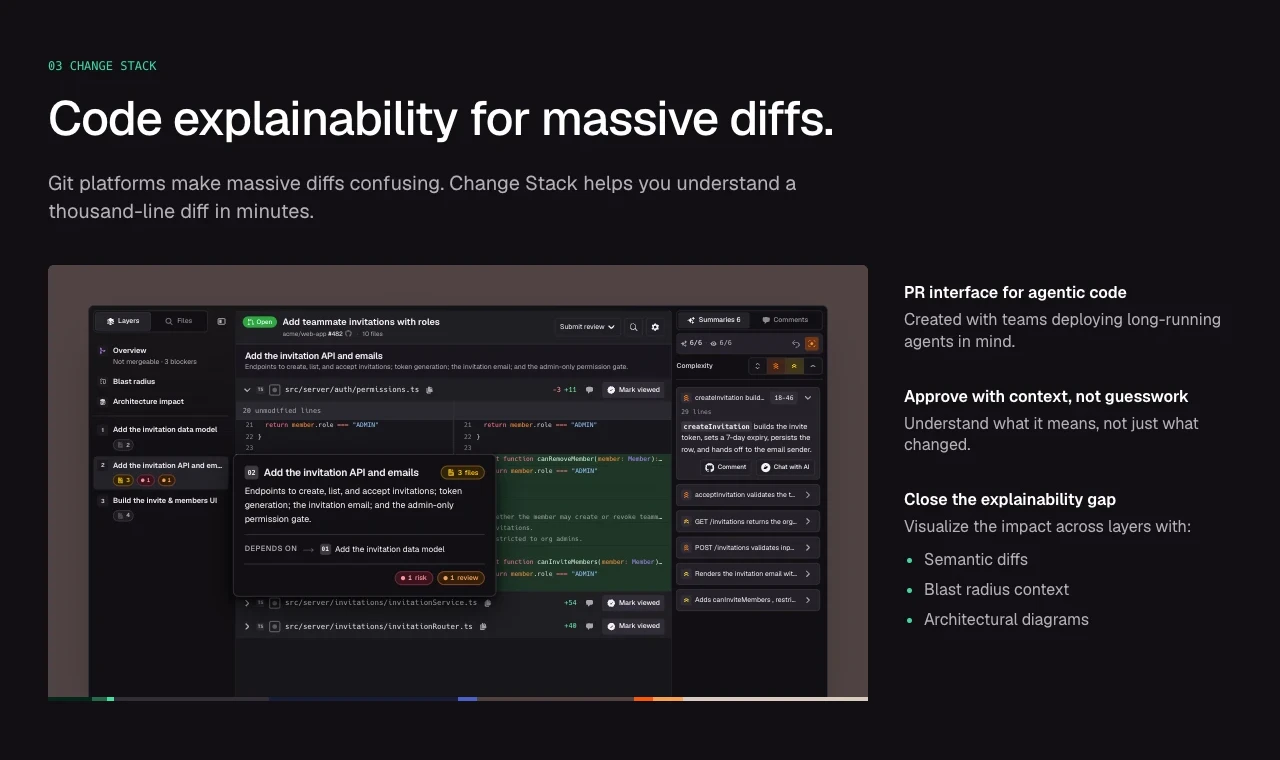This screenshot has width=1280, height=760.
Task: Select the Overview item in sidebar
Action: pos(161,355)
